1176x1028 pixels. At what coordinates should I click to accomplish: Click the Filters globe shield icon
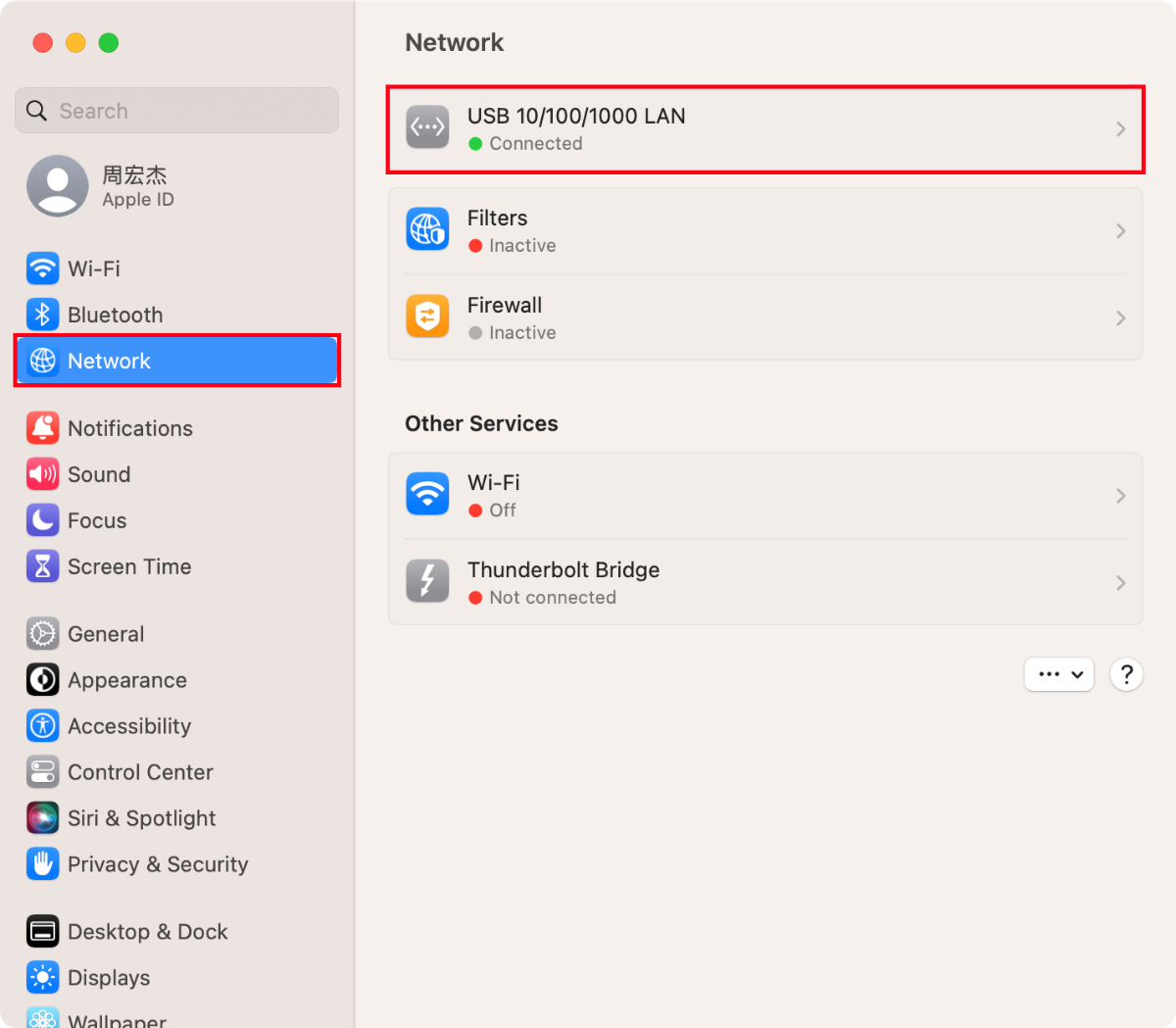pyautogui.click(x=427, y=230)
